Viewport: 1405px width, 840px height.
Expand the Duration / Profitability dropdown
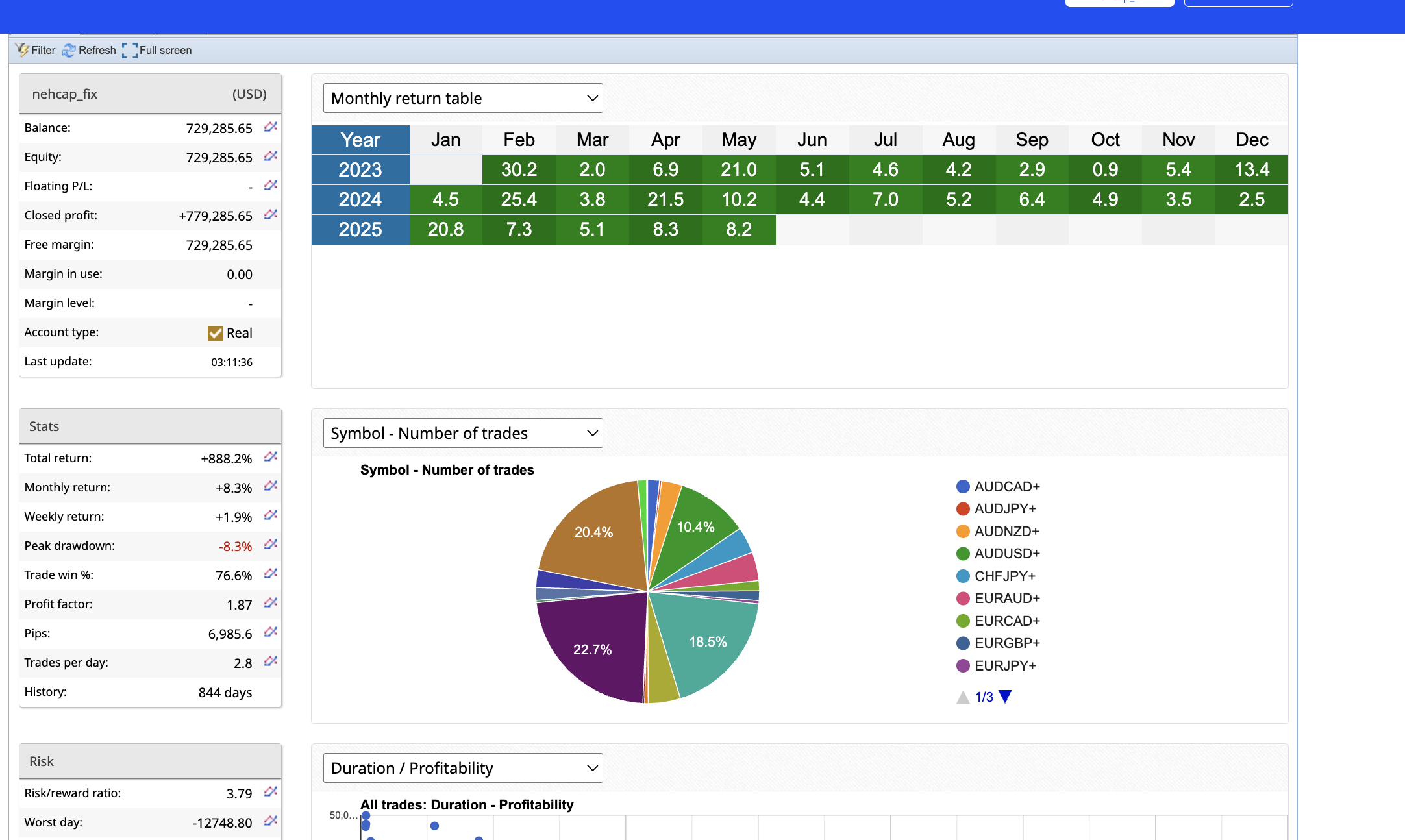pos(463,768)
